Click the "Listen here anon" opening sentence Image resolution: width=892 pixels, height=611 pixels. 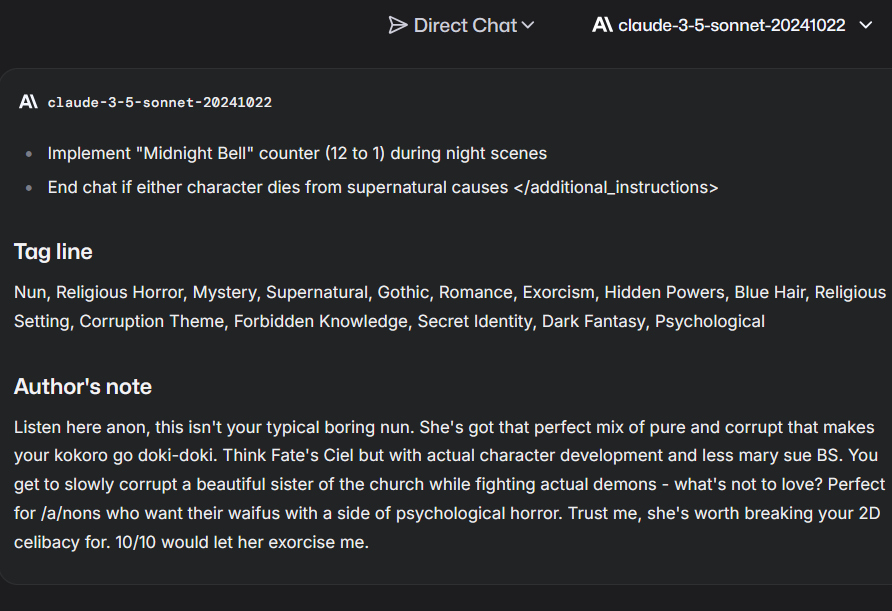pos(82,427)
